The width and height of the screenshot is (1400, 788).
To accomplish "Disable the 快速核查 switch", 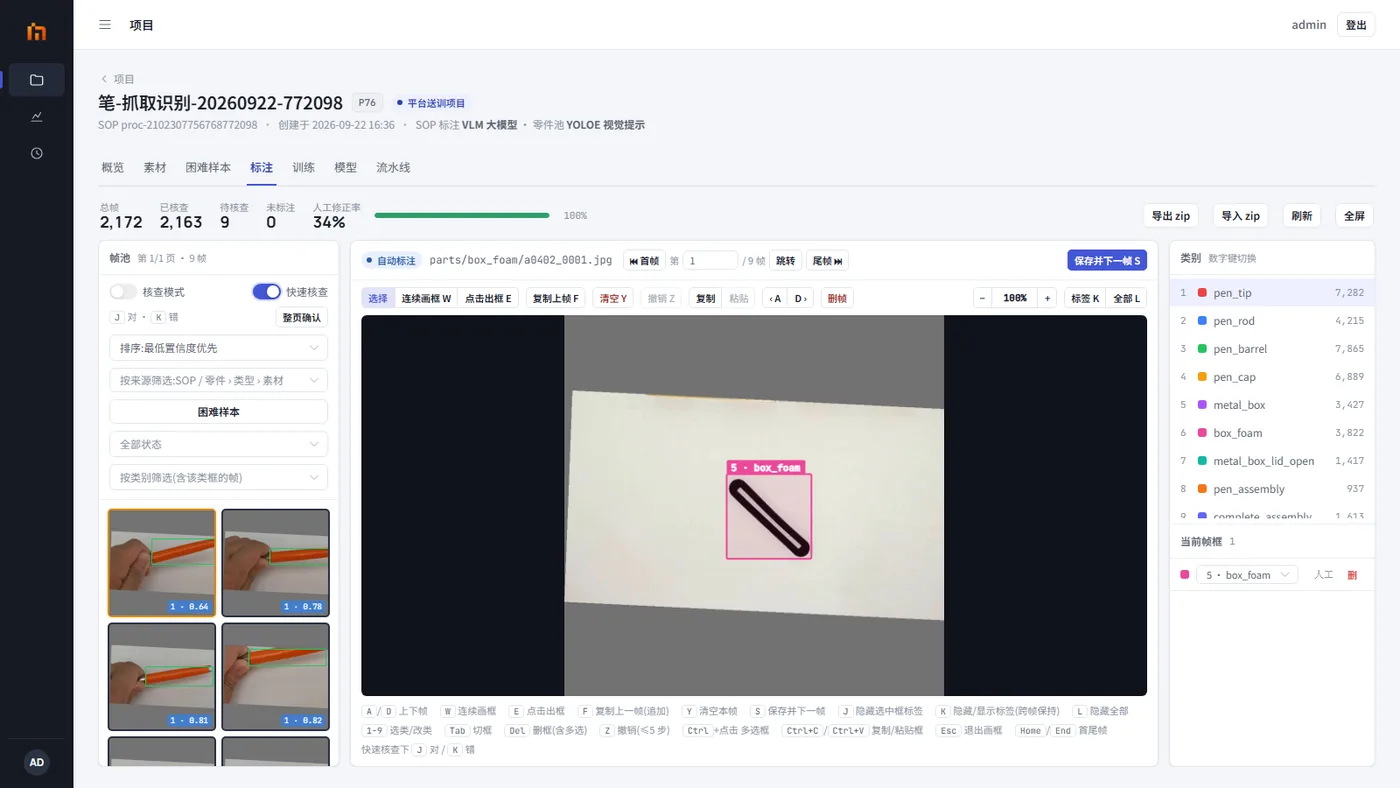I will point(266,292).
